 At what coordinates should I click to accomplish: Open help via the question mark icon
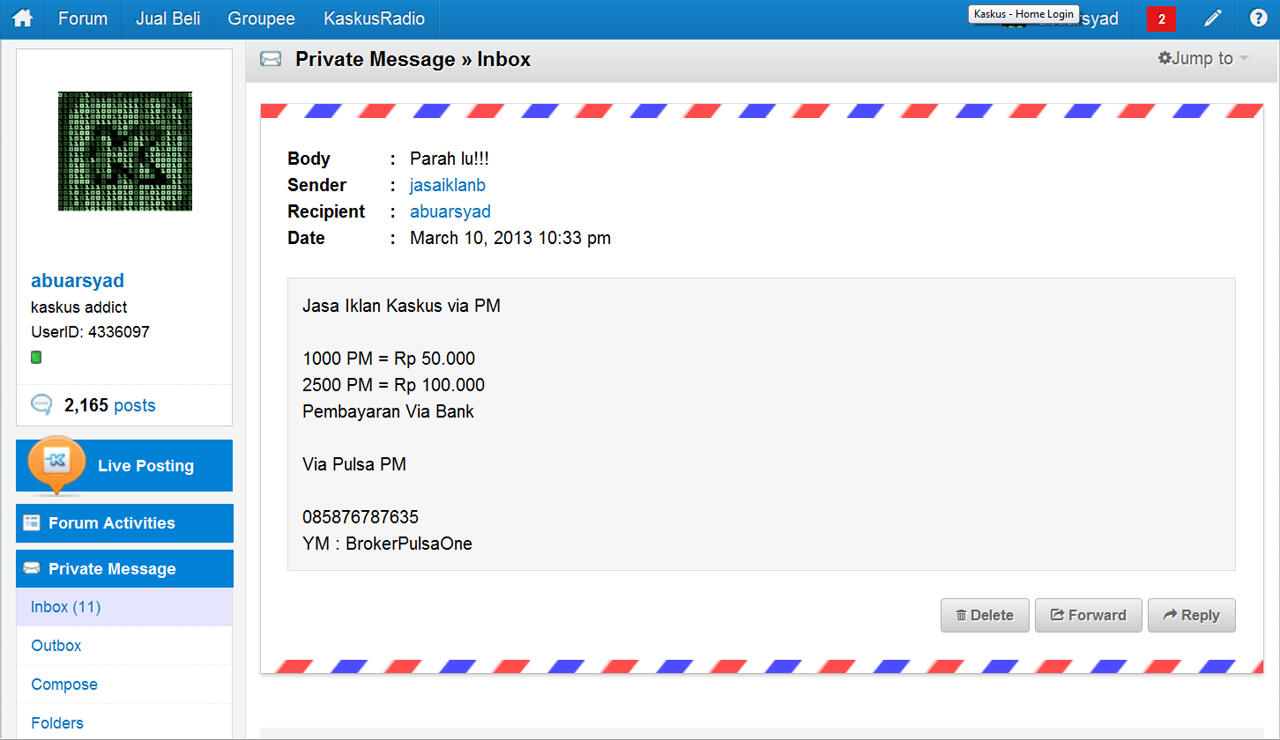click(x=1258, y=19)
